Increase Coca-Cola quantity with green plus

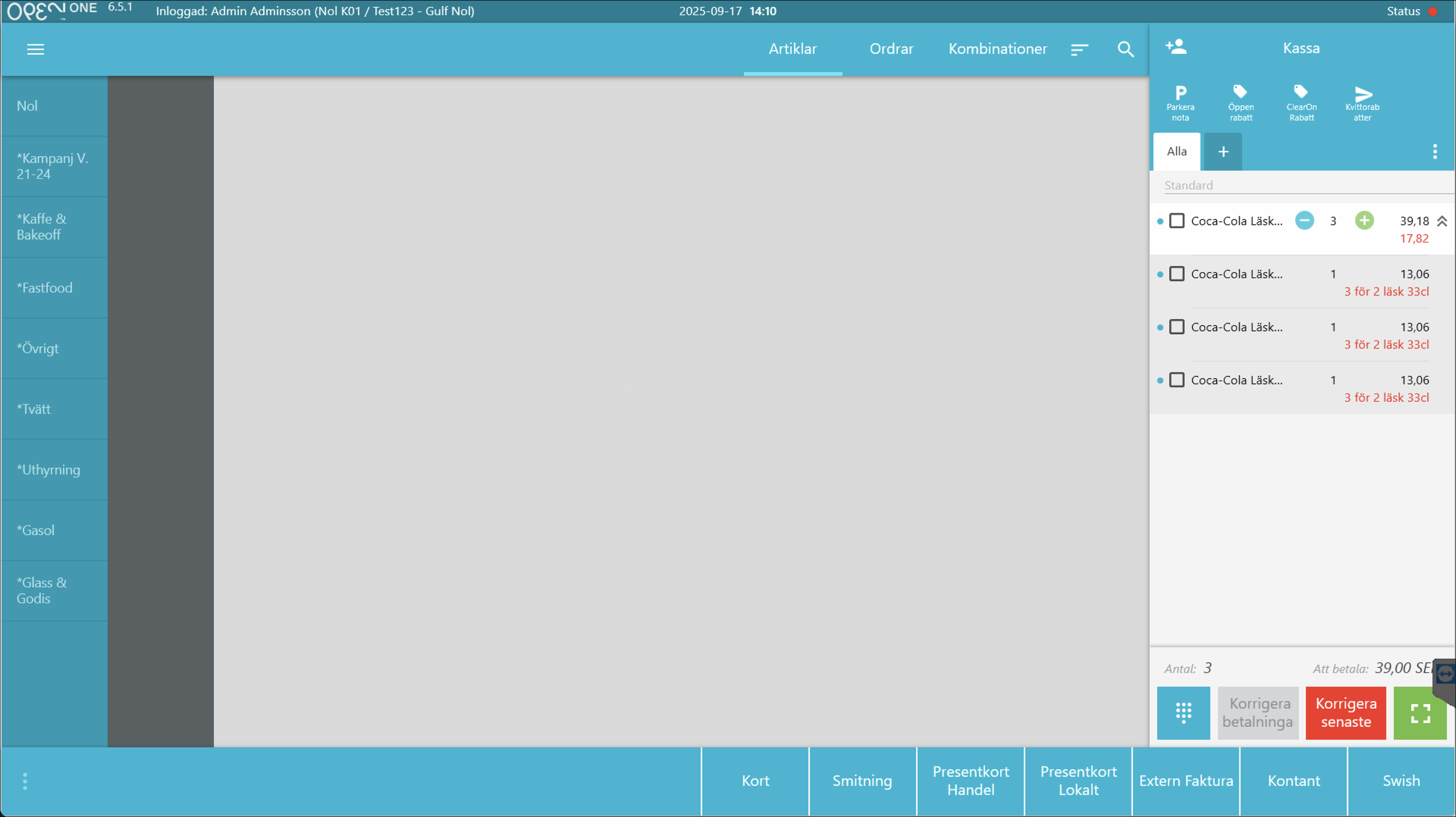pos(1364,221)
